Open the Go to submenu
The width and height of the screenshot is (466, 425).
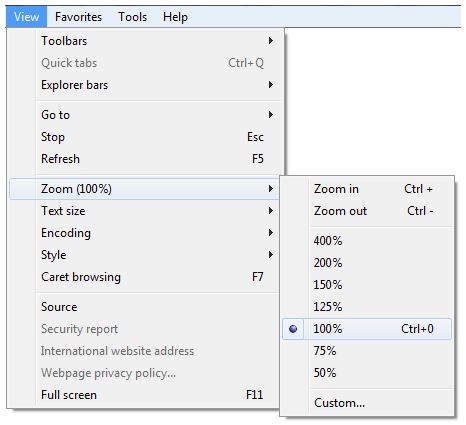pyautogui.click(x=144, y=115)
